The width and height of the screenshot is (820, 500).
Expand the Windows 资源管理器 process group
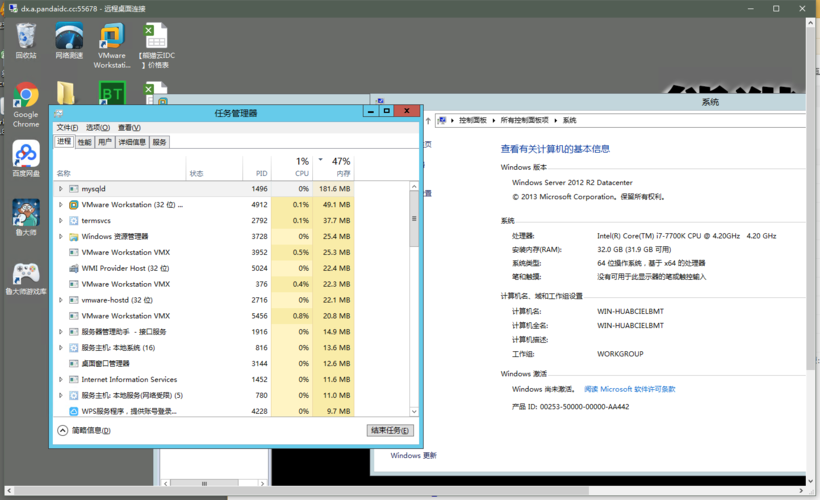point(61,236)
